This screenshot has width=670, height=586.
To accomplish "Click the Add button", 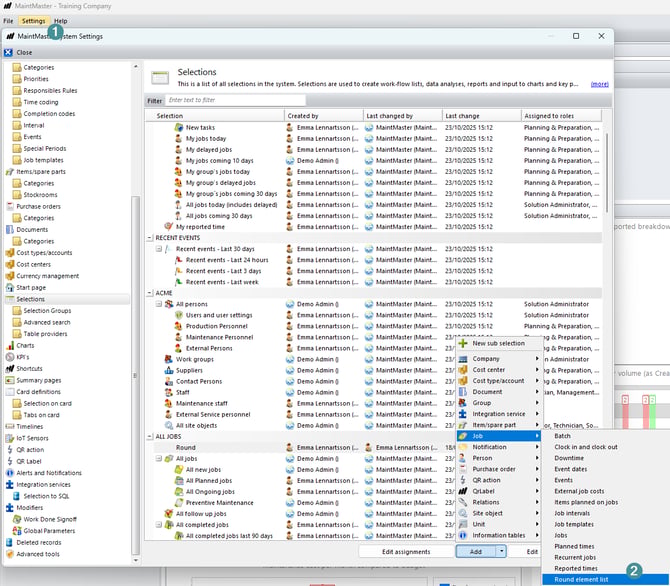I will pyautogui.click(x=476, y=551).
